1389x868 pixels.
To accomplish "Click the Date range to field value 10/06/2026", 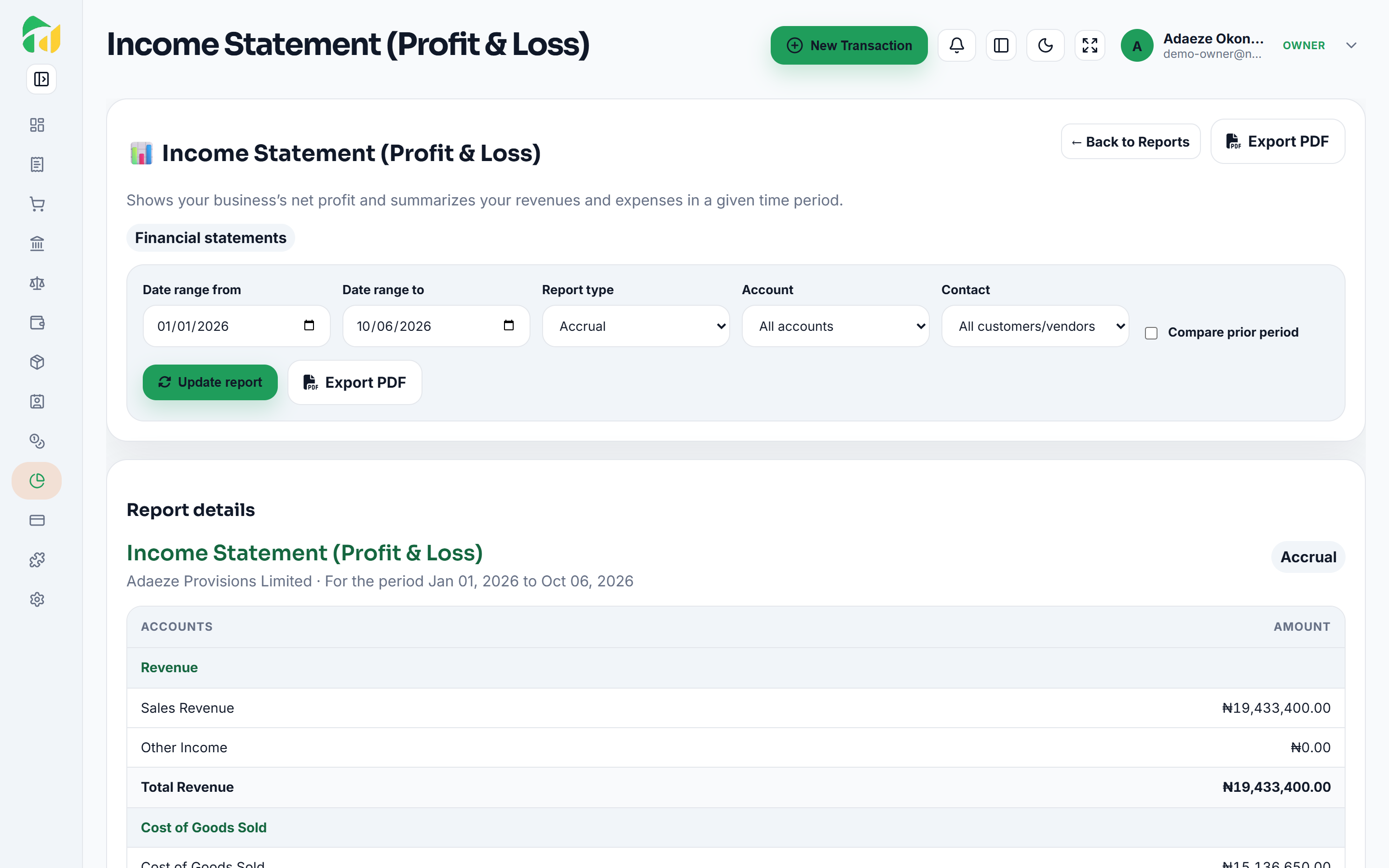I will pos(394,326).
